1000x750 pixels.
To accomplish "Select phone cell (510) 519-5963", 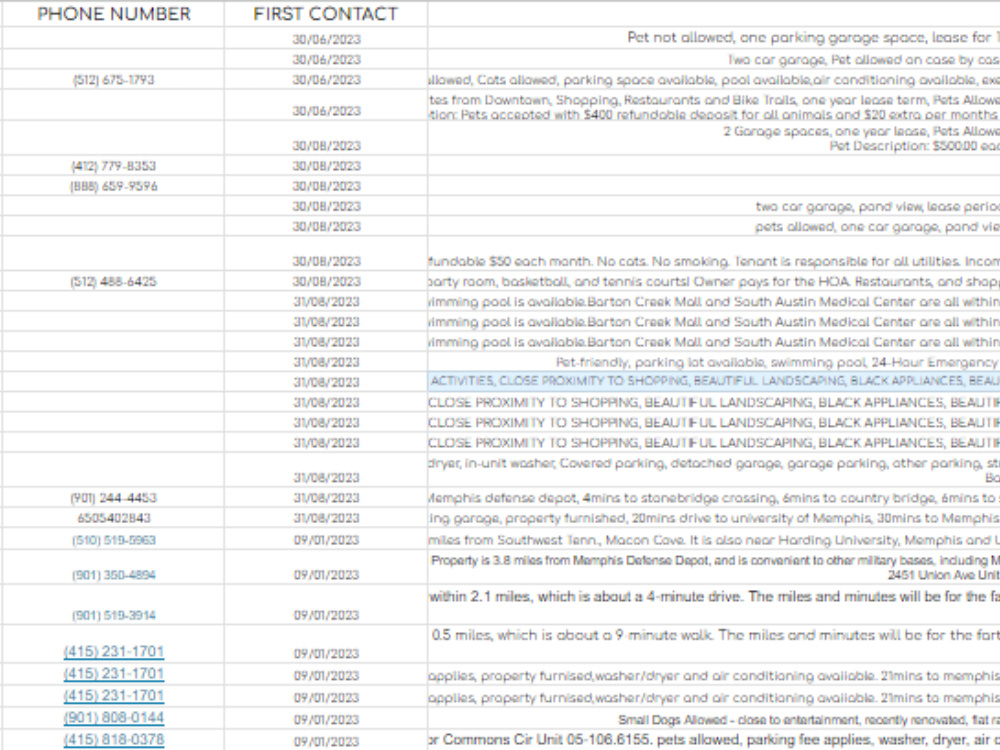I will [x=114, y=540].
